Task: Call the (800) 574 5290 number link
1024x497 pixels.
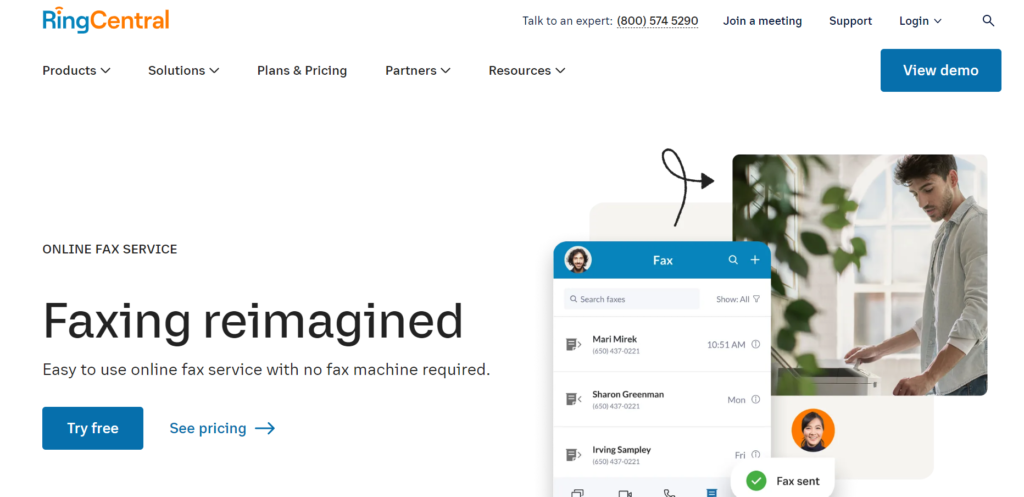Action: pos(657,21)
